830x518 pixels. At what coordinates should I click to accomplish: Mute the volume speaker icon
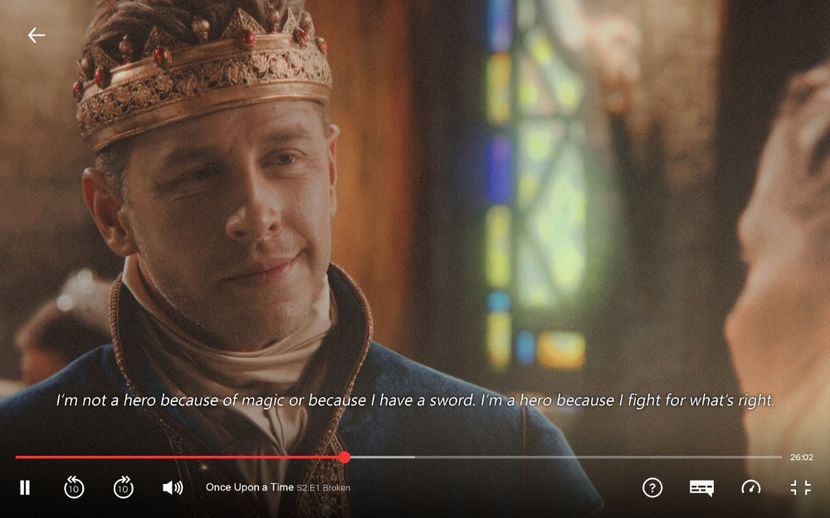tap(173, 487)
